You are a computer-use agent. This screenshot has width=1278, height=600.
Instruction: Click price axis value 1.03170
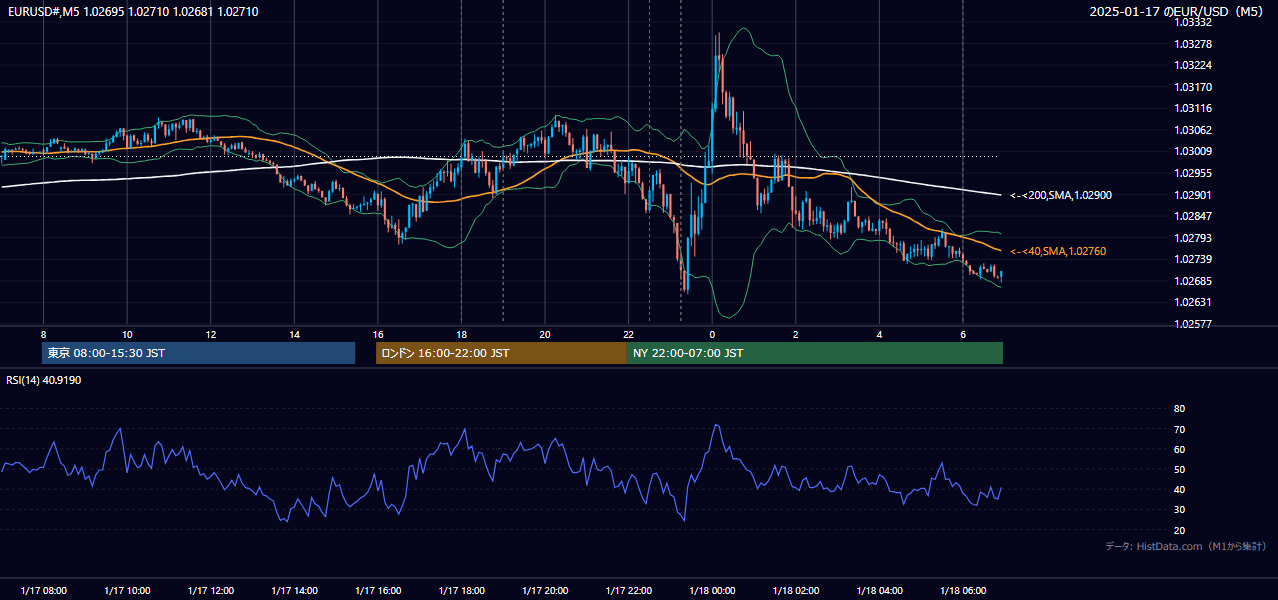(x=1192, y=87)
